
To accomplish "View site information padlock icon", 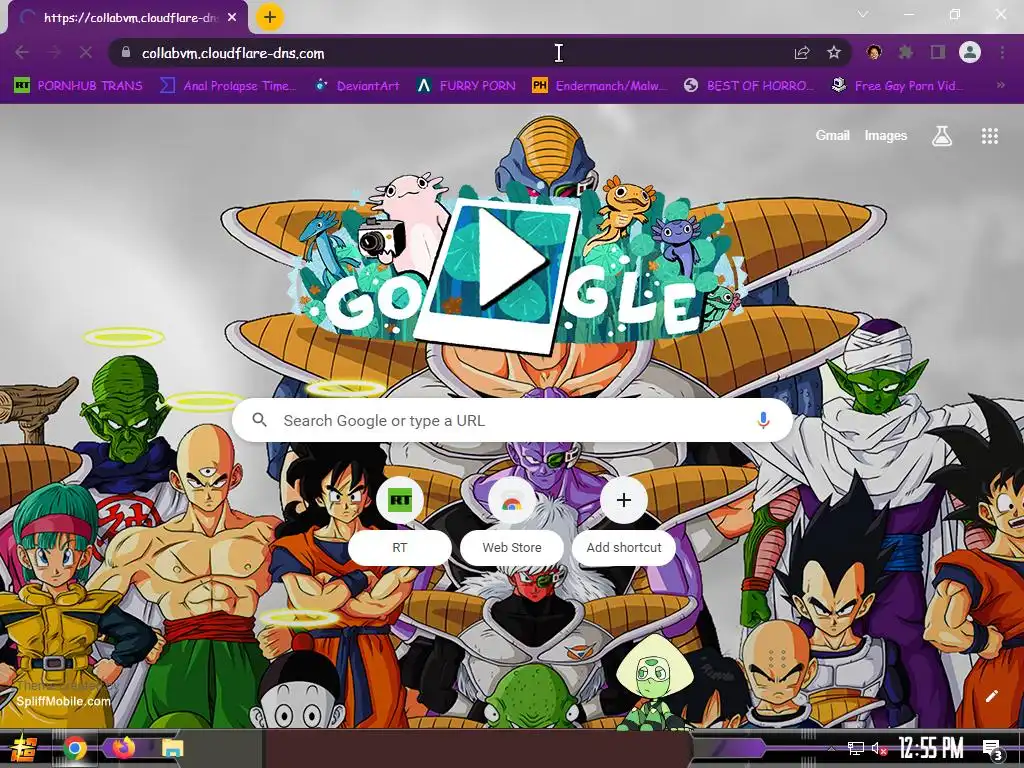I will coord(126,52).
